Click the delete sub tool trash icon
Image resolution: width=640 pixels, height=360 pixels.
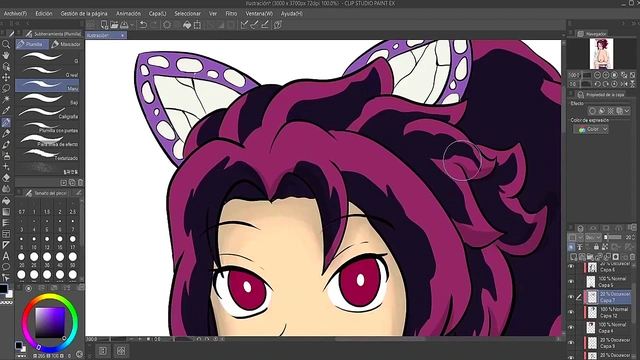click(80, 182)
